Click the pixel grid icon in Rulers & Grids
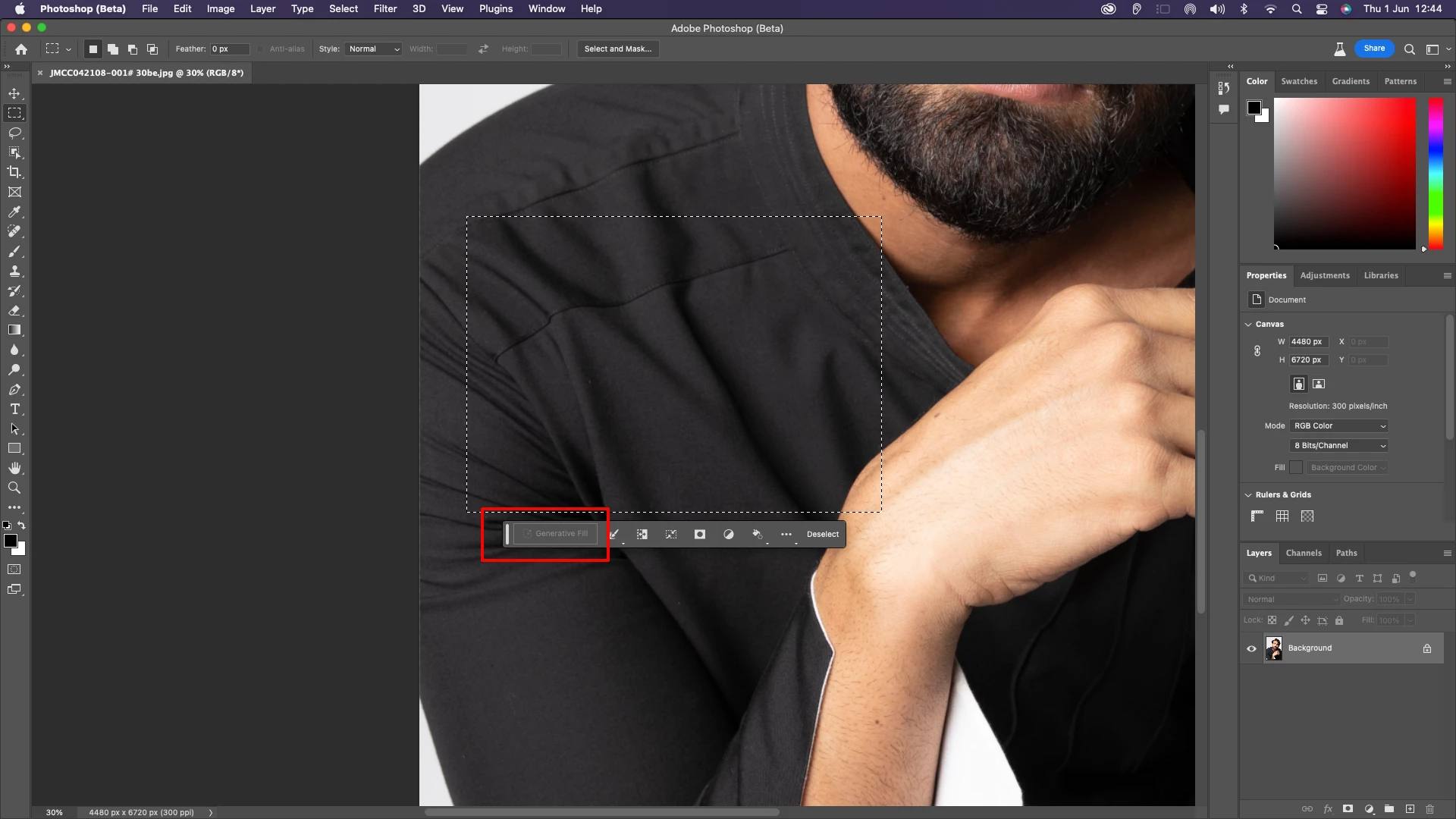Screen dimensions: 1456x819 pos(1307,516)
